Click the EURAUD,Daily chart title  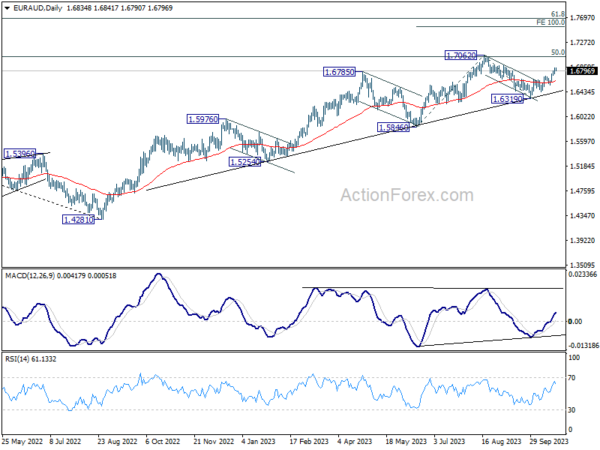[38, 8]
